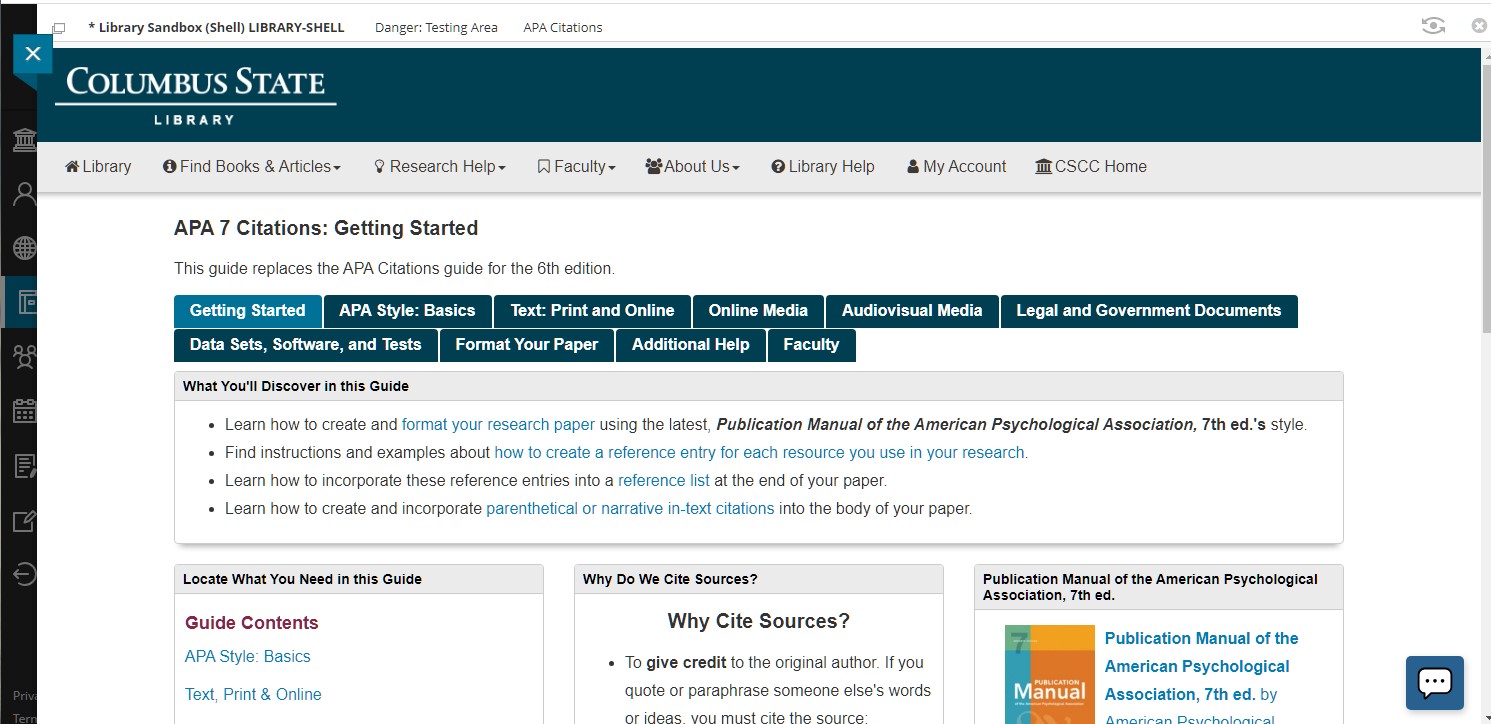This screenshot has height=724, width=1491.
Task: Click the Library home navbar link
Action: 98,167
